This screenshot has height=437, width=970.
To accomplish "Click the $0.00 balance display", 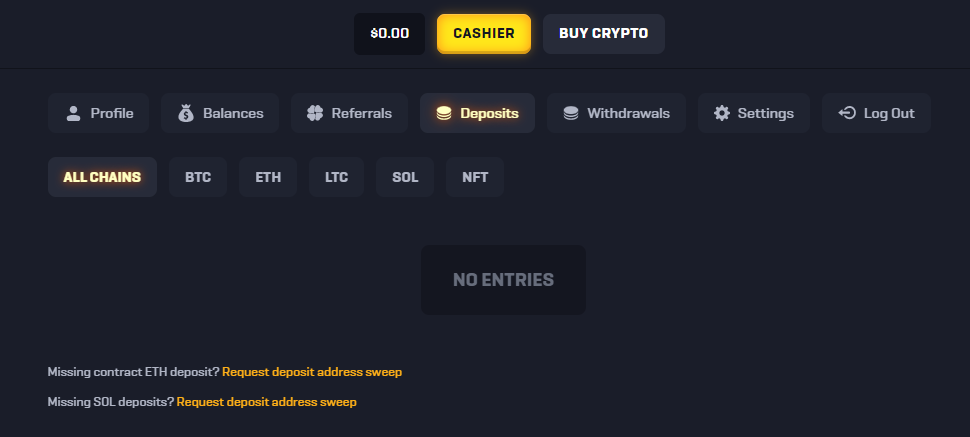I will coord(389,33).
